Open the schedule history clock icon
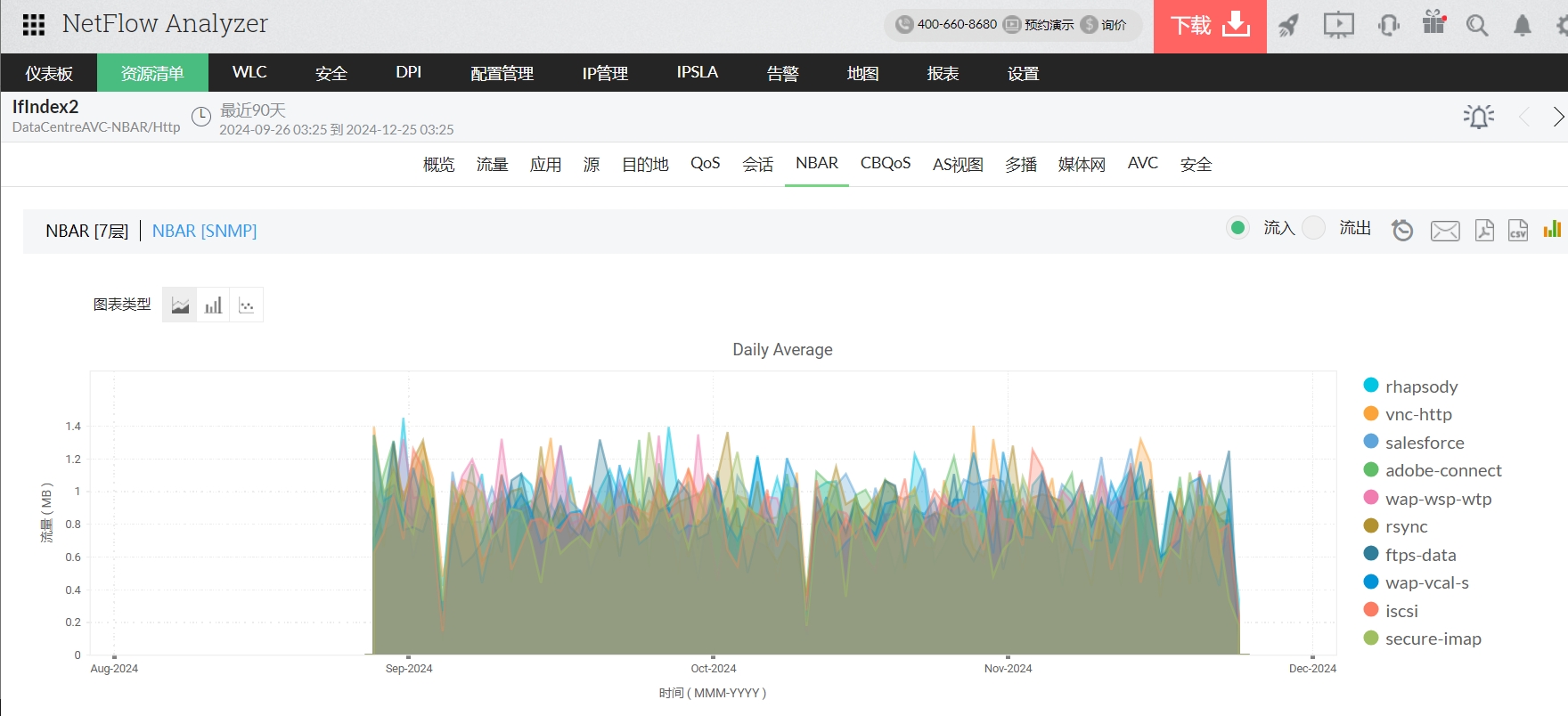 [x=1402, y=230]
